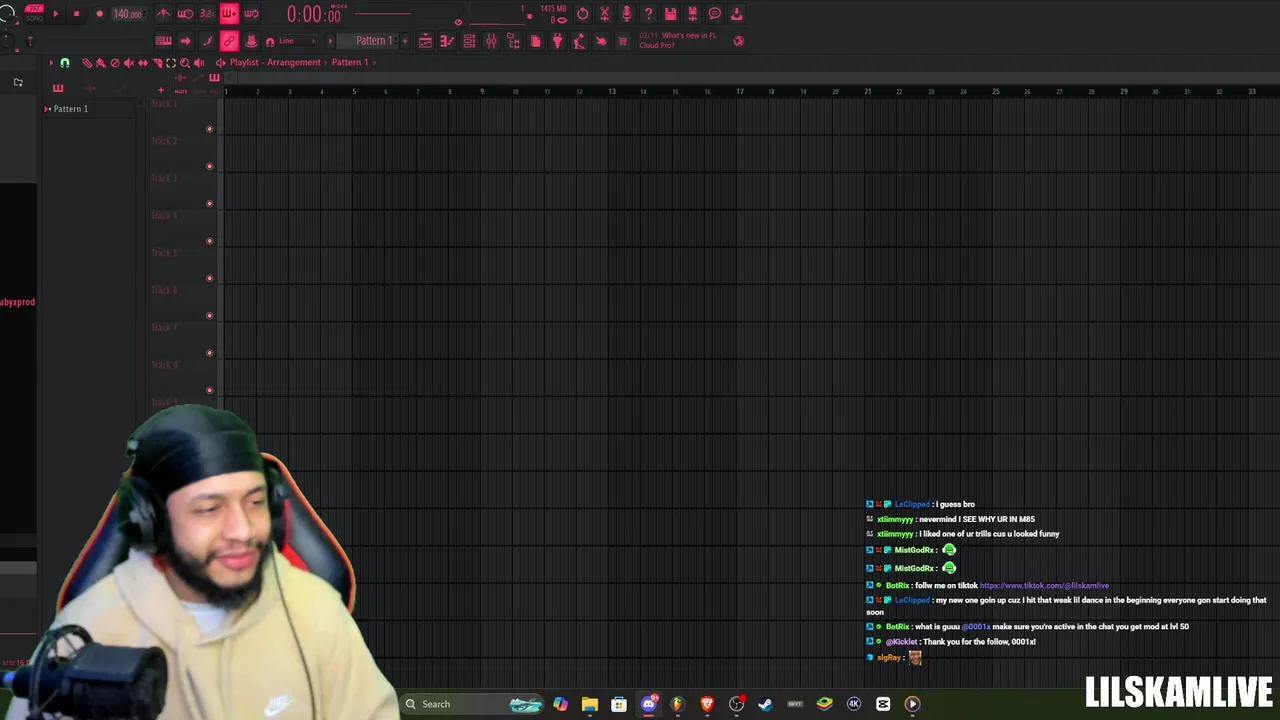Open the Channel rack view icon
Image resolution: width=1280 pixels, height=720 pixels.
click(469, 41)
